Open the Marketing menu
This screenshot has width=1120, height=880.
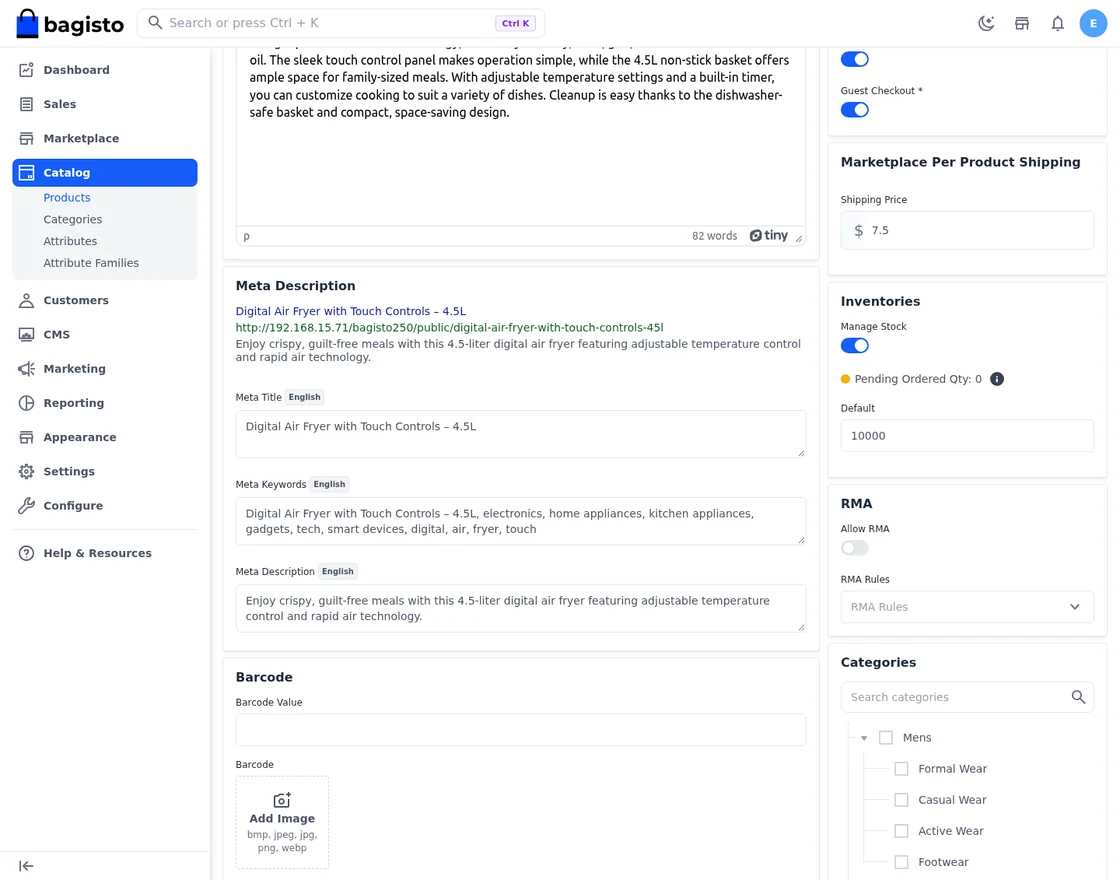click(x=105, y=369)
